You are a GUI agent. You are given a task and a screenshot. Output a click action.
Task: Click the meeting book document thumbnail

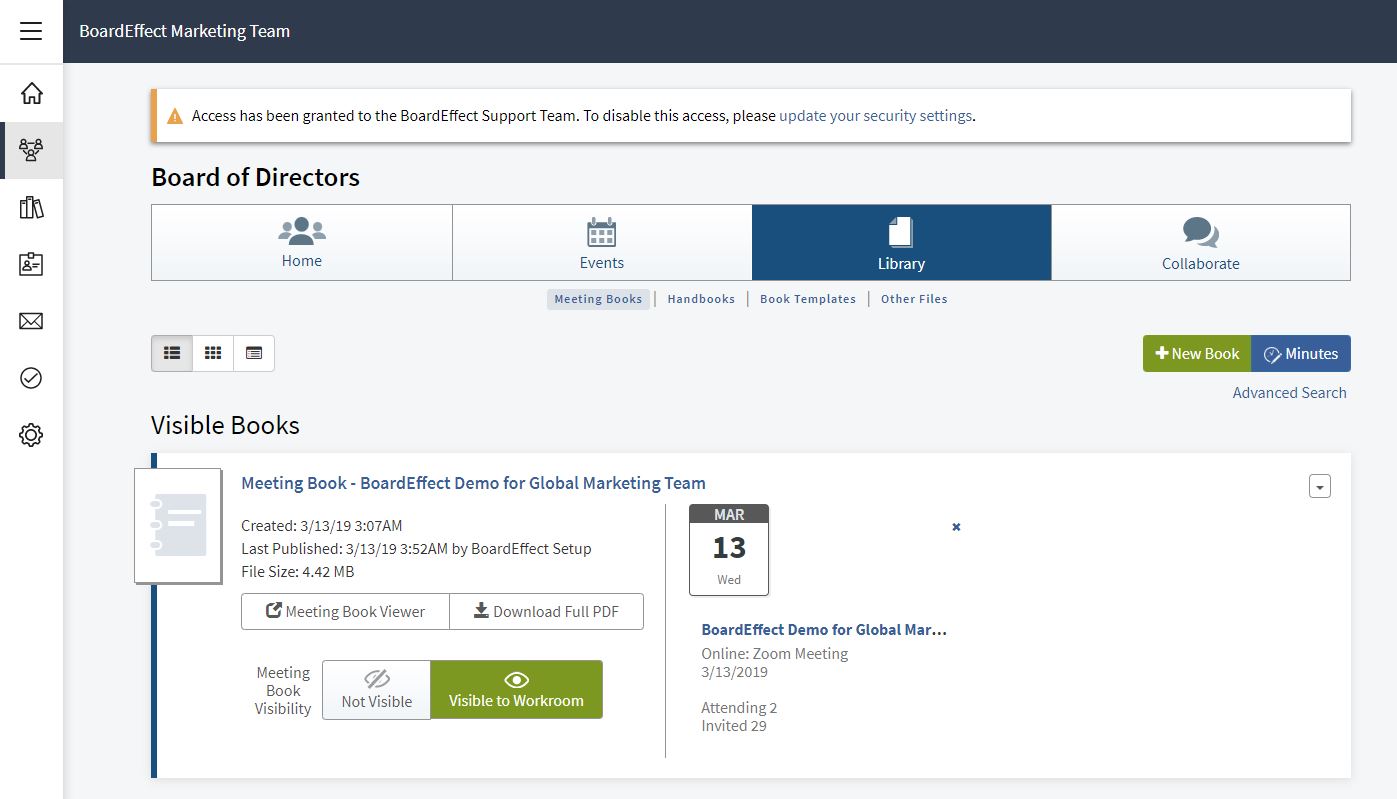(x=178, y=526)
